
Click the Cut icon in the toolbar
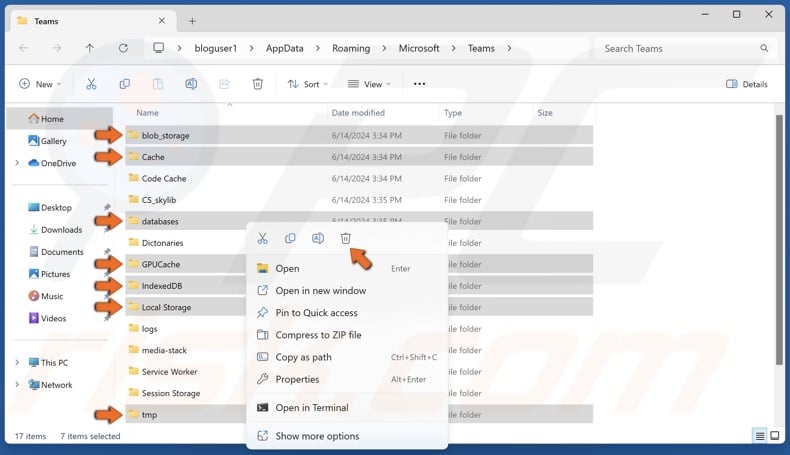point(91,84)
